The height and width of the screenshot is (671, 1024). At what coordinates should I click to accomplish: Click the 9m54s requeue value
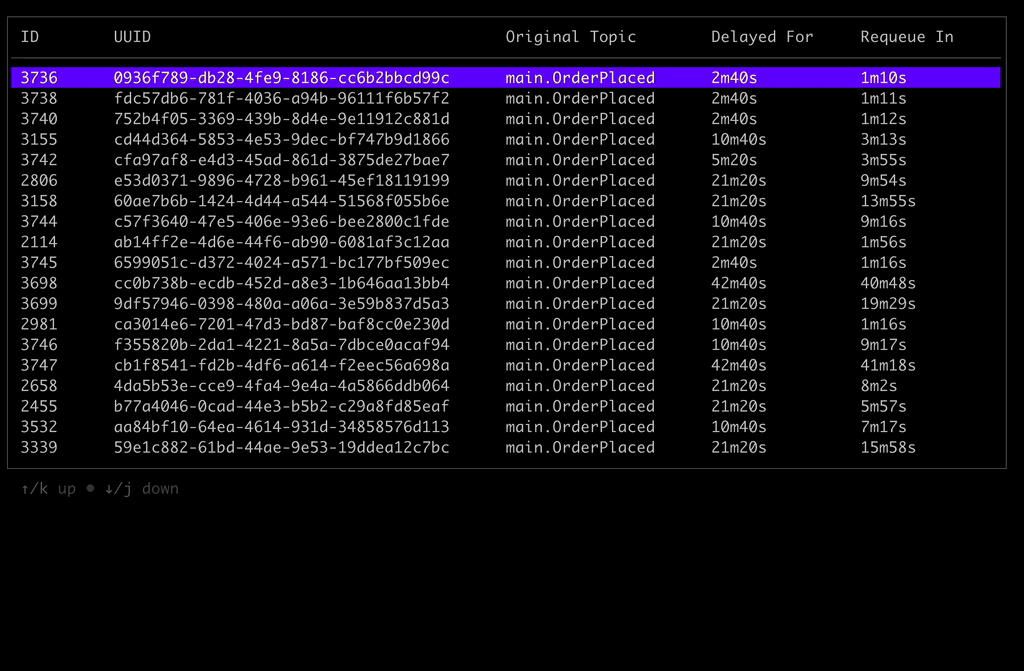[x=884, y=180]
